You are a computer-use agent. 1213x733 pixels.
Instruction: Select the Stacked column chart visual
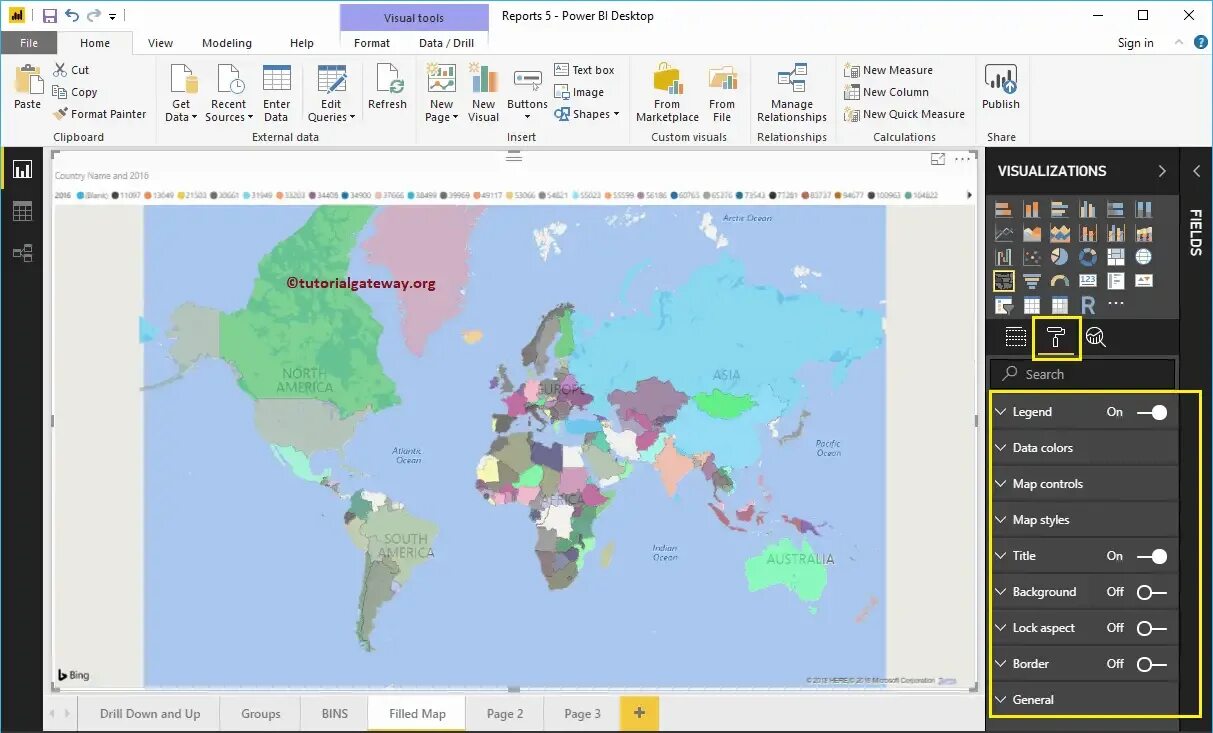coord(1032,209)
